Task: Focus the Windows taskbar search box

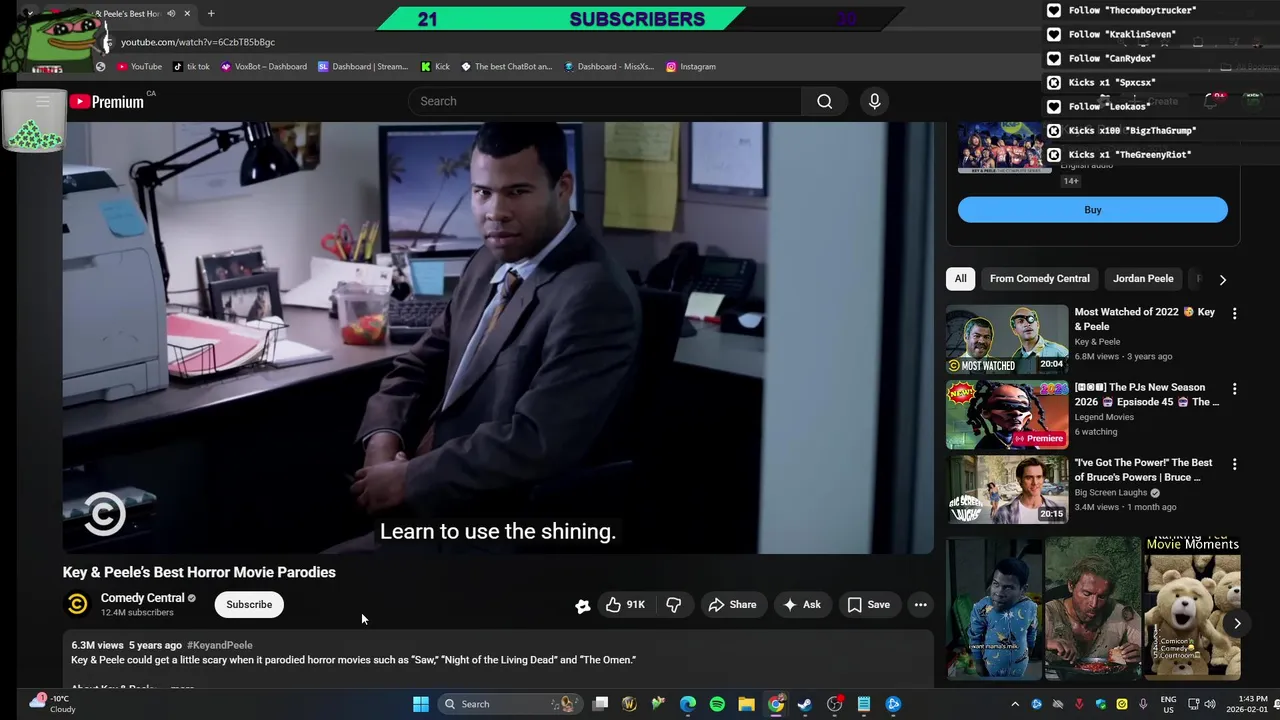Action: coord(512,704)
